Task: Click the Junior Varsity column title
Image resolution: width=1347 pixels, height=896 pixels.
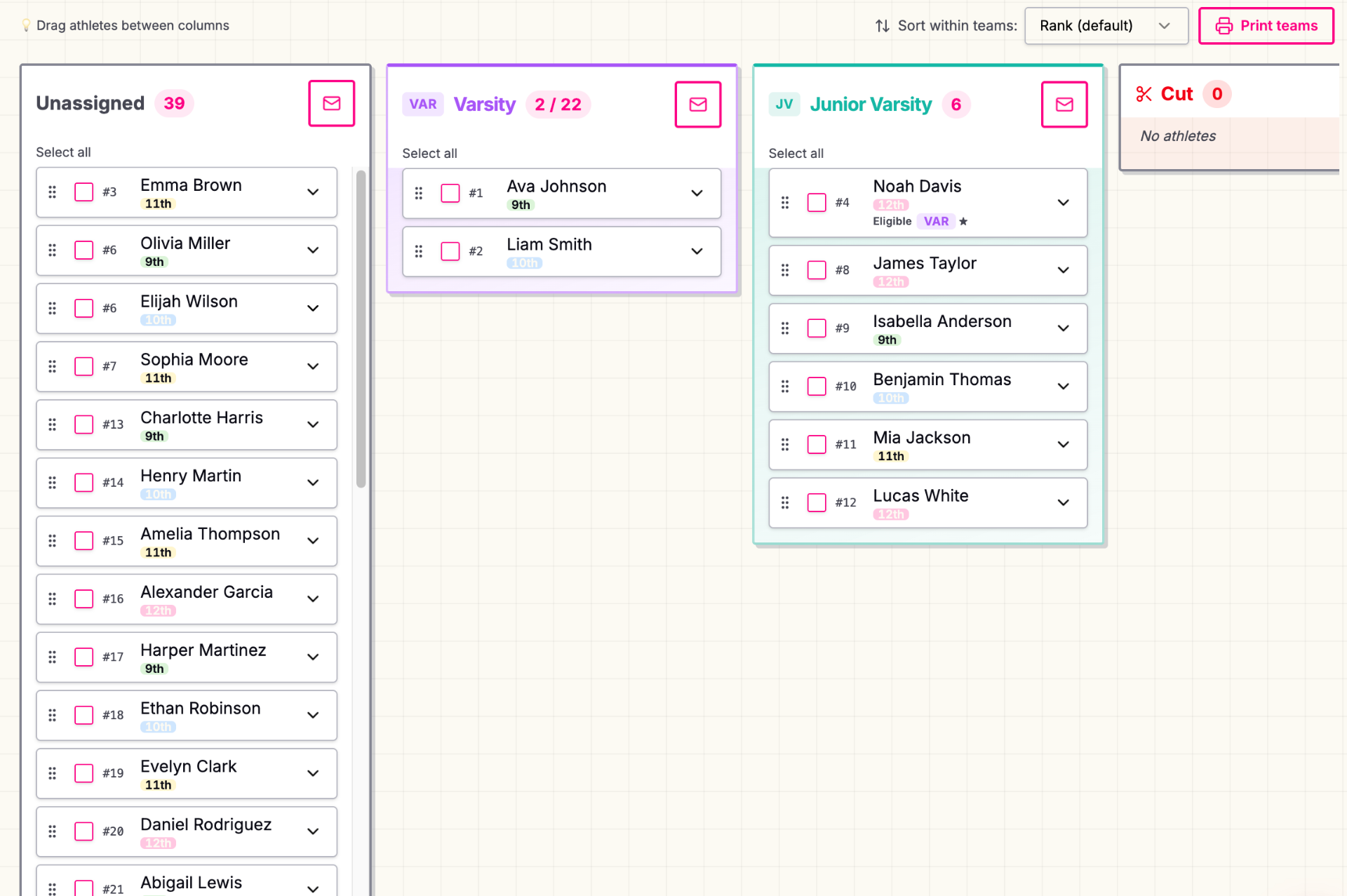Action: pos(871,105)
